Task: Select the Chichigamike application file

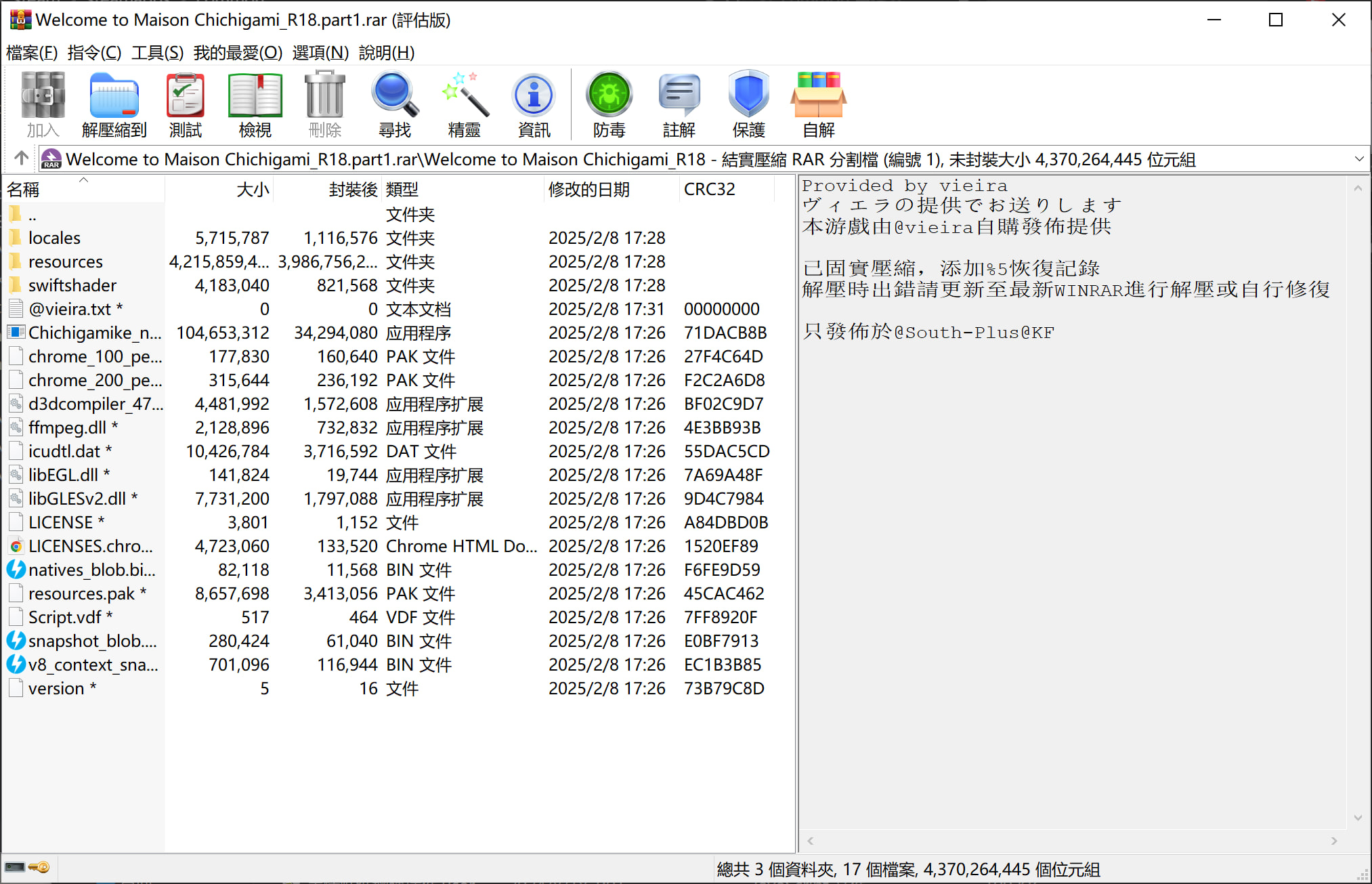Action: (x=94, y=333)
